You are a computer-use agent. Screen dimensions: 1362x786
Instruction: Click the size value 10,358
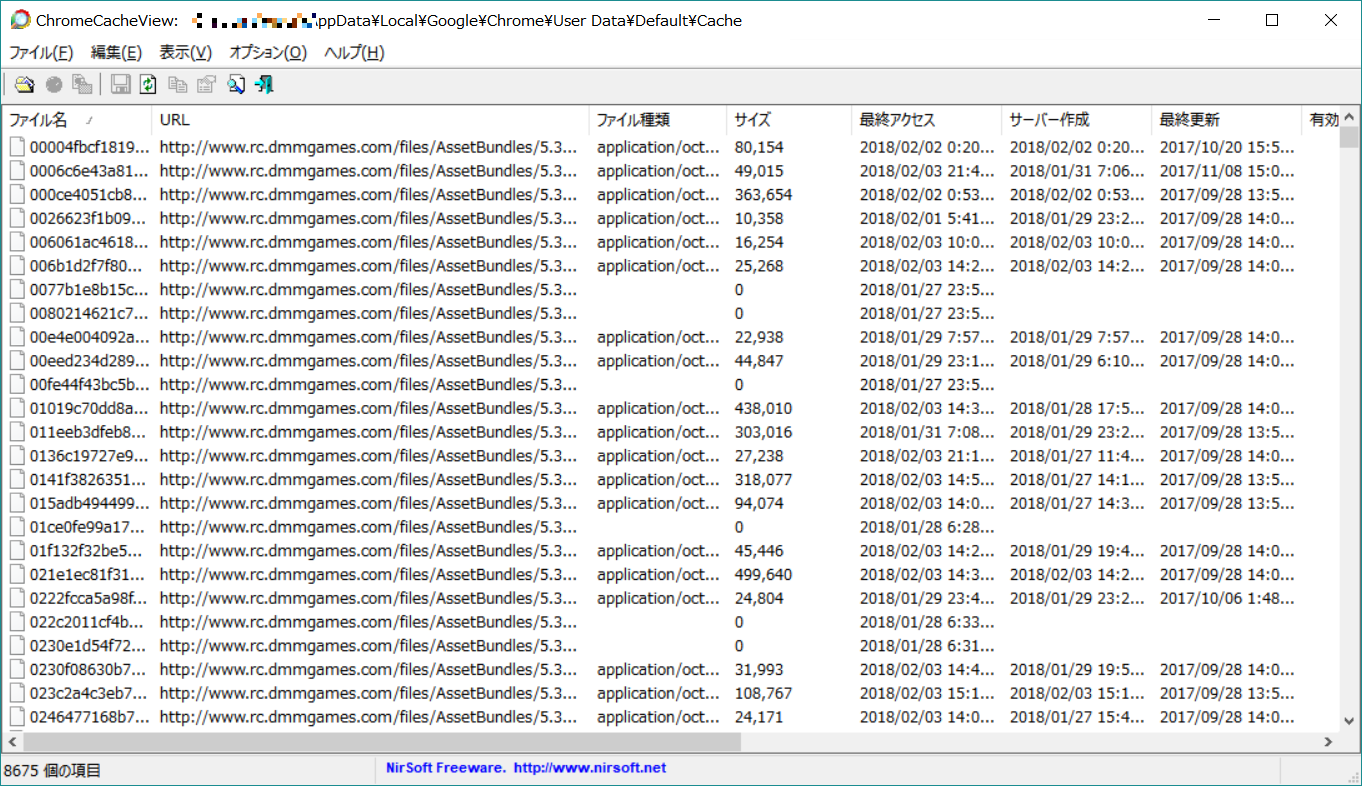click(x=759, y=218)
